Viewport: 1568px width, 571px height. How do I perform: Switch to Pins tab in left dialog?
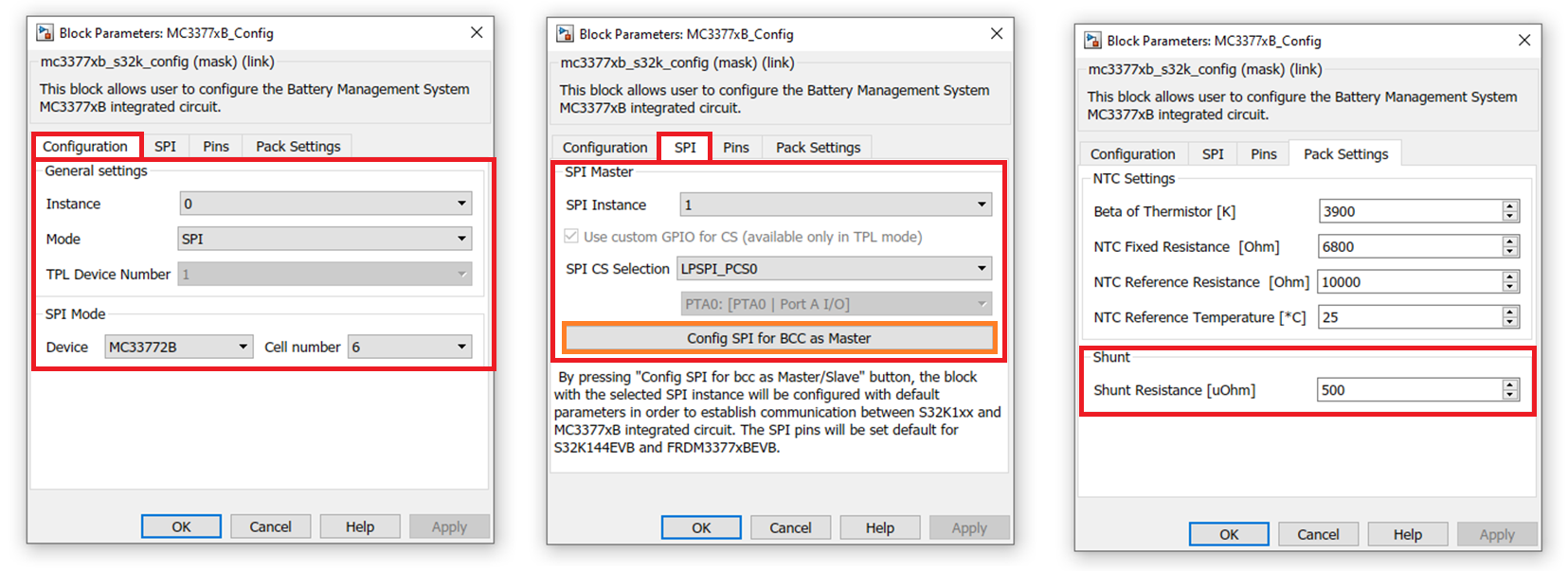coord(216,147)
